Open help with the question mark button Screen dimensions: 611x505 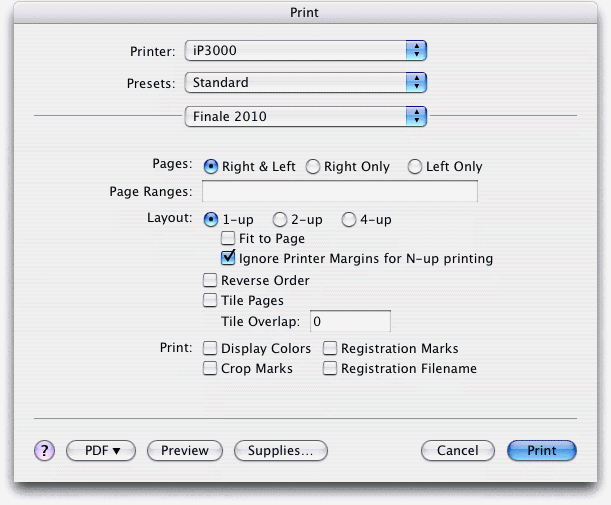(44, 451)
